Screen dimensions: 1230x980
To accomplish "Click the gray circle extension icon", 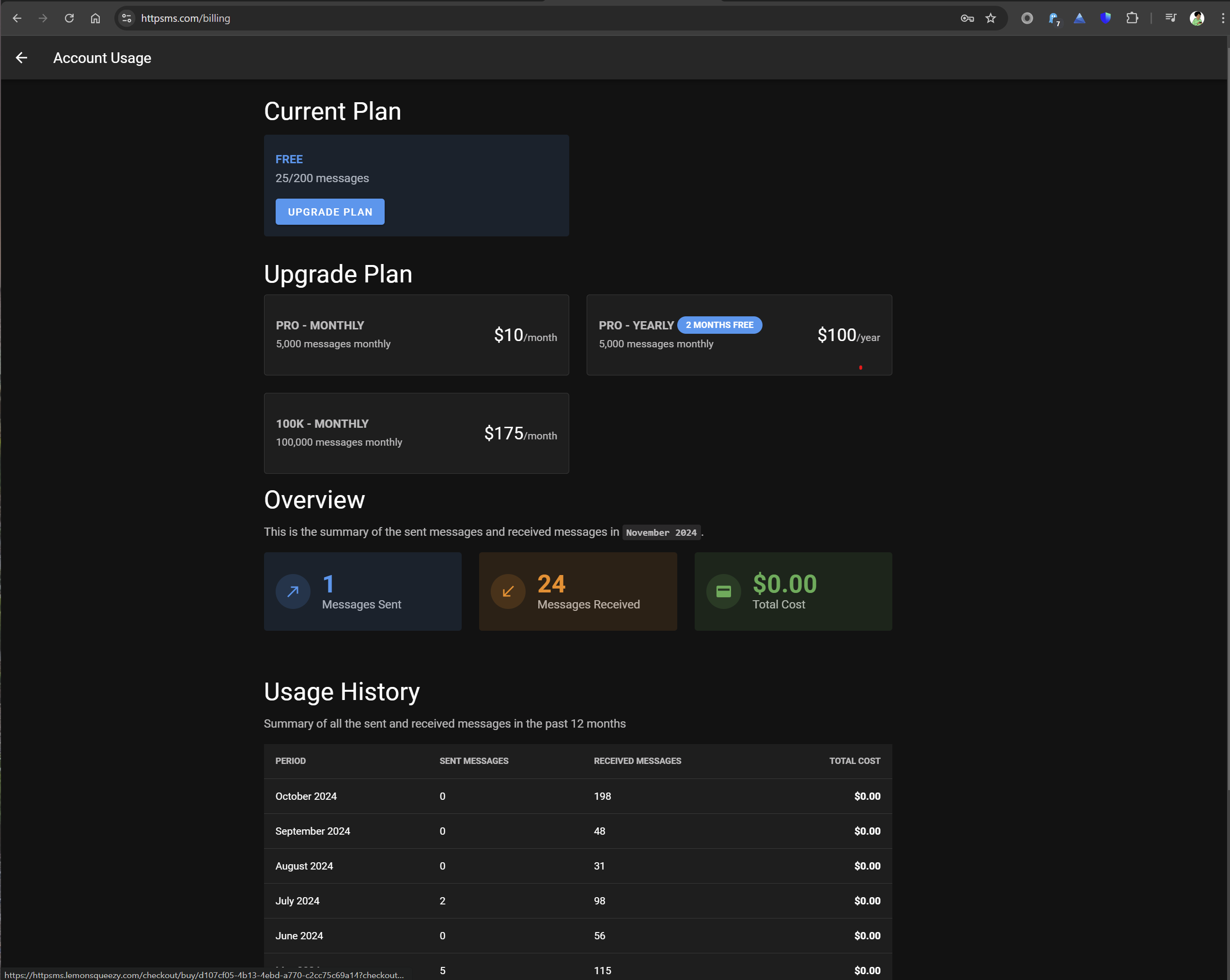I will [1027, 18].
